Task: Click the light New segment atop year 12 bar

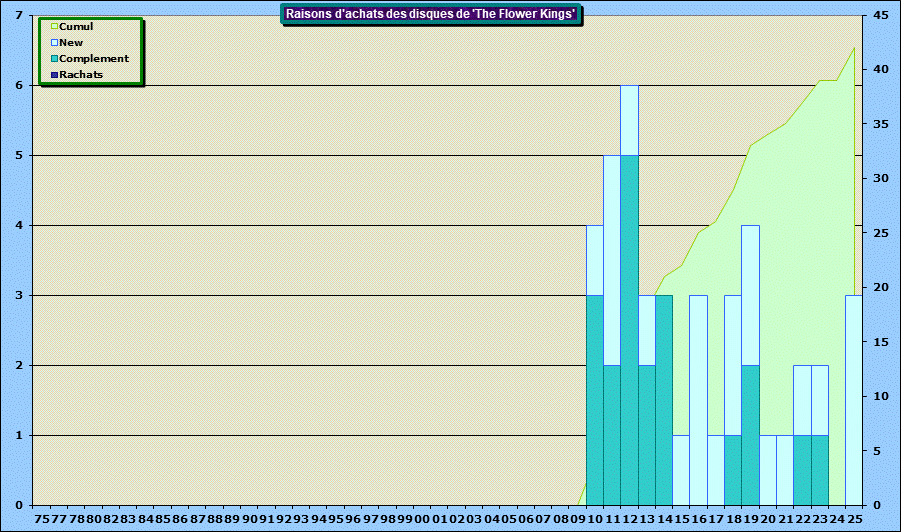Action: click(x=629, y=120)
